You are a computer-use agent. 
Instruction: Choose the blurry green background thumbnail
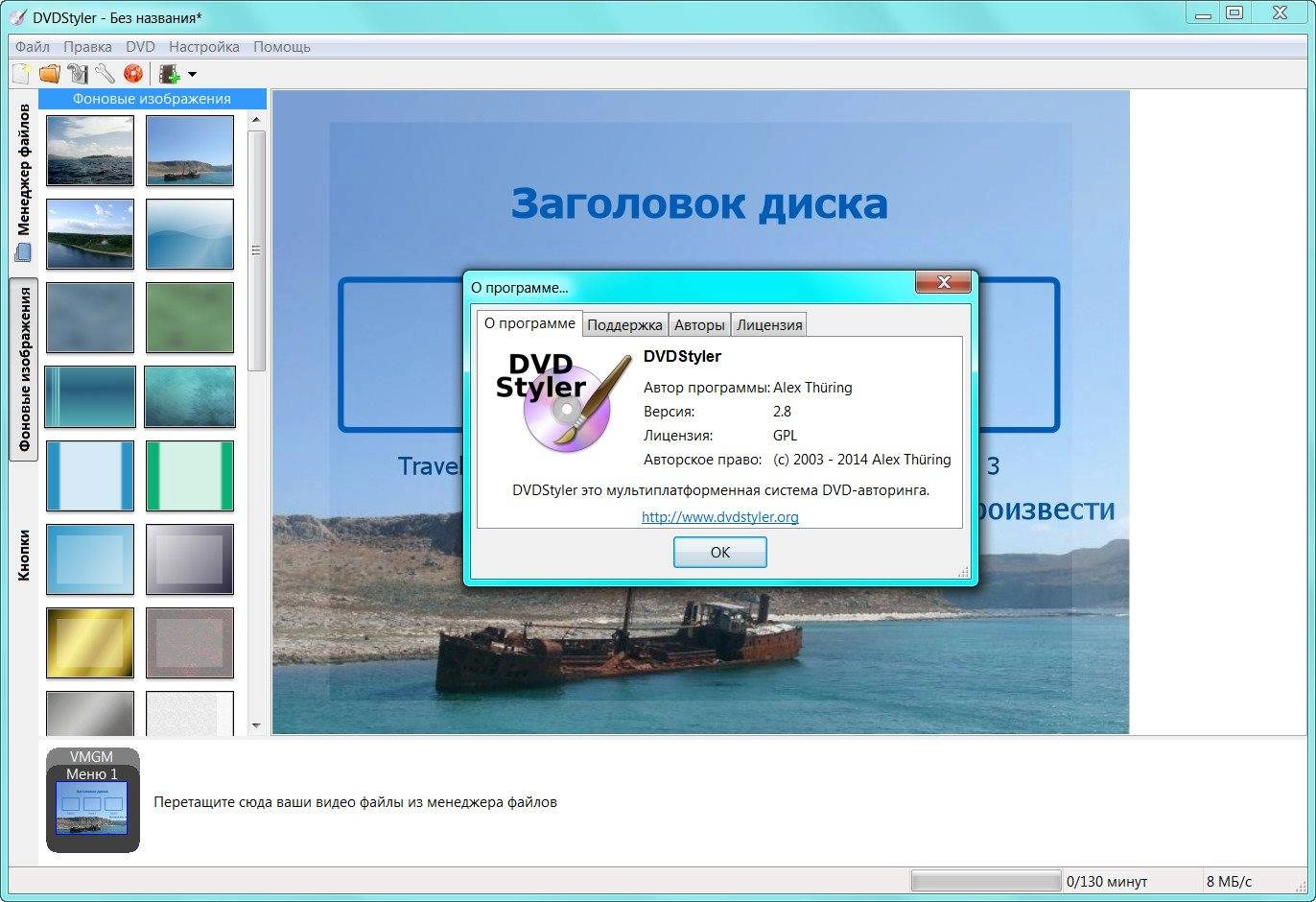pyautogui.click(x=190, y=317)
